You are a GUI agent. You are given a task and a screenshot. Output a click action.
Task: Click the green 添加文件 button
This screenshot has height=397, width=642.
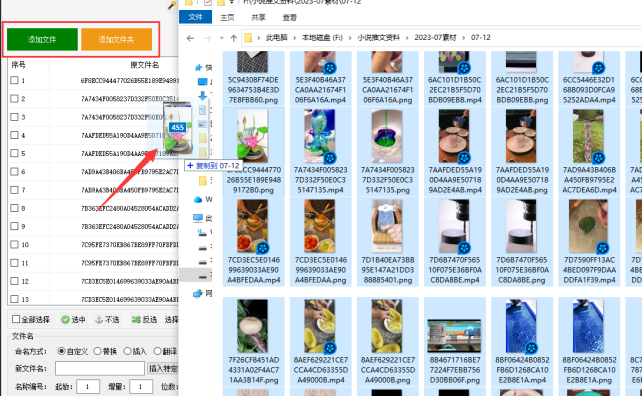[x=42, y=39]
